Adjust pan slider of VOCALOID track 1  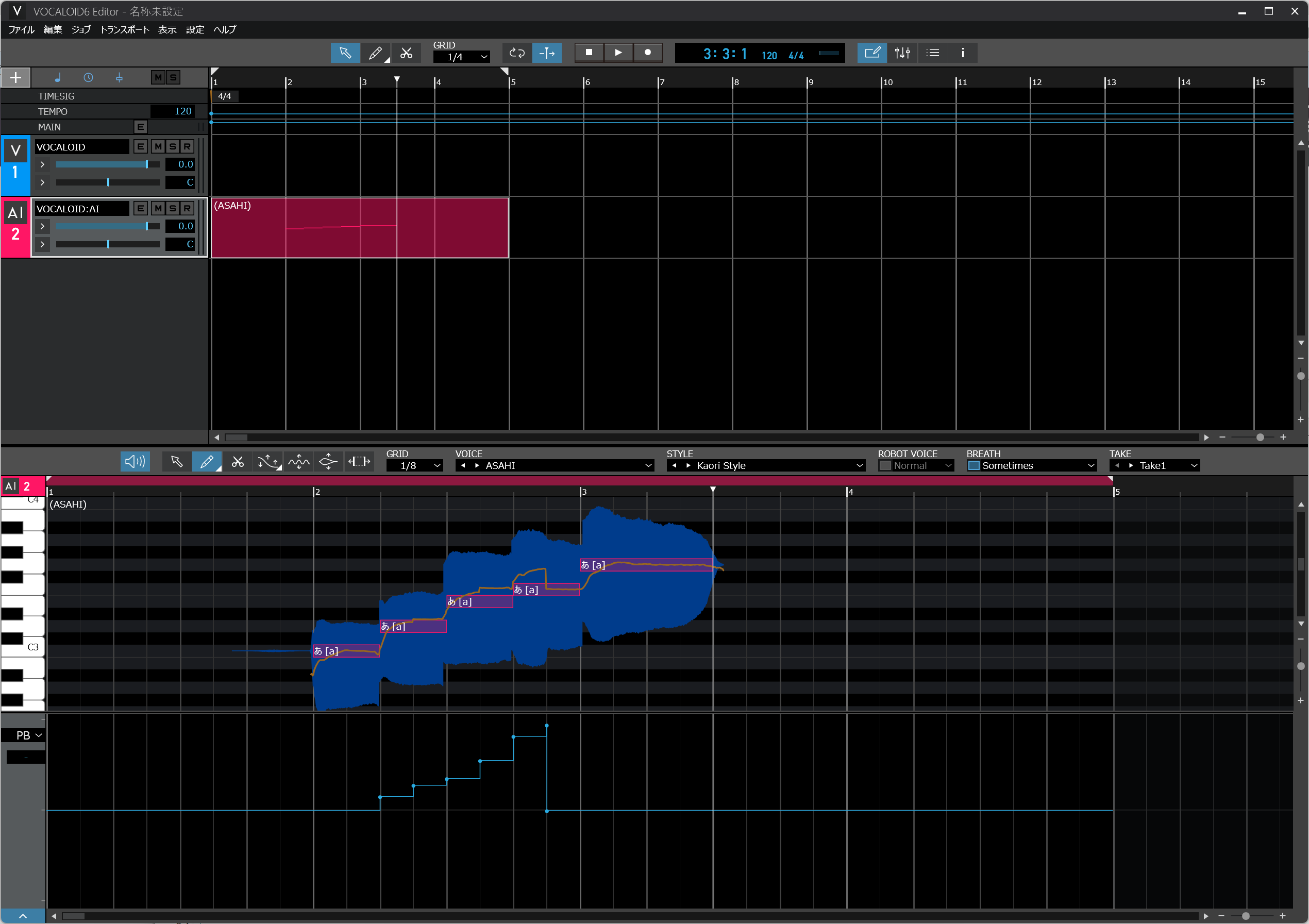coord(108,182)
